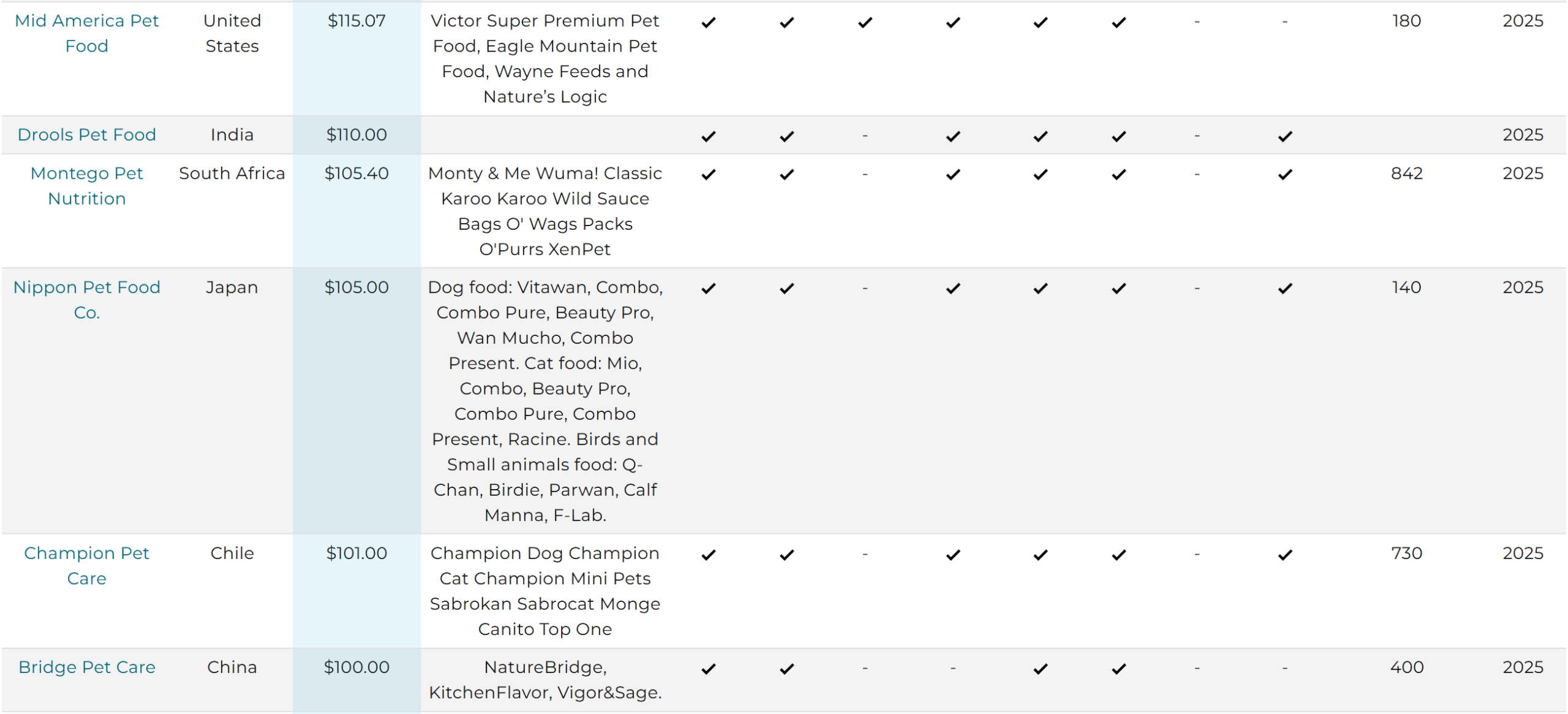
Task: Open the Mid America Pet Food link
Action: tap(86, 33)
